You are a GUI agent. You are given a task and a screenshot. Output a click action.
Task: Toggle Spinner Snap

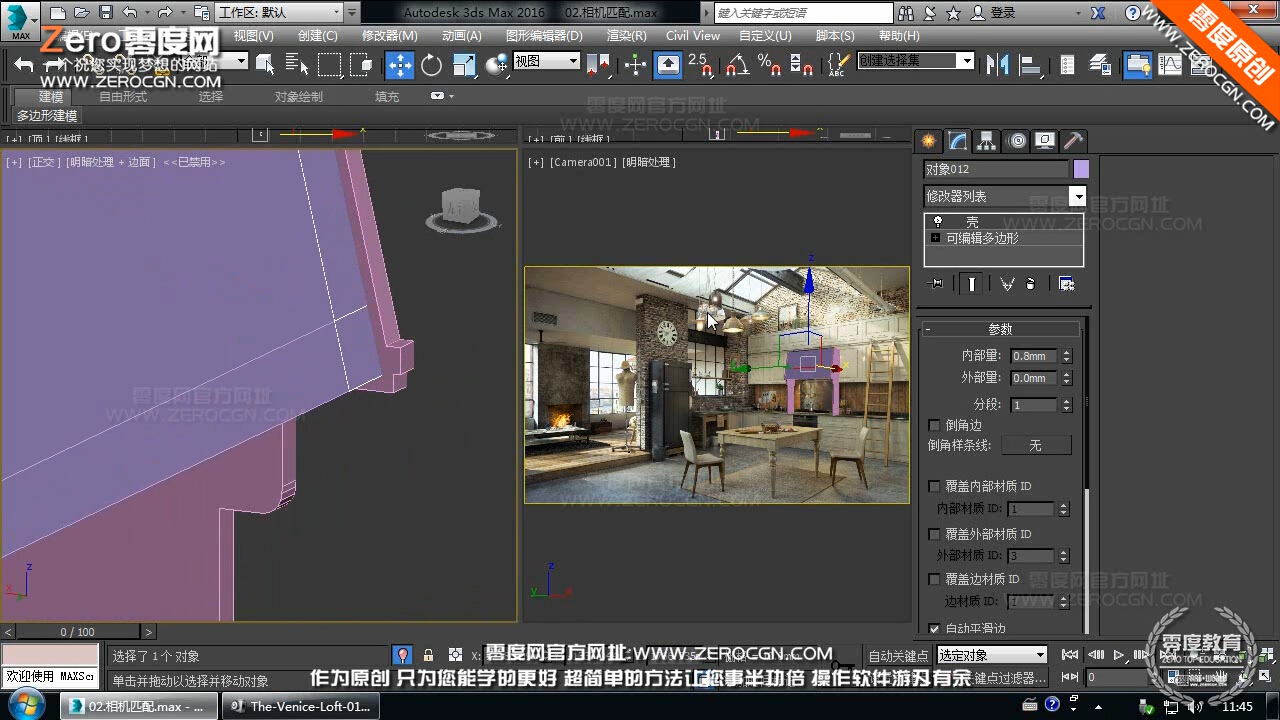tap(801, 65)
